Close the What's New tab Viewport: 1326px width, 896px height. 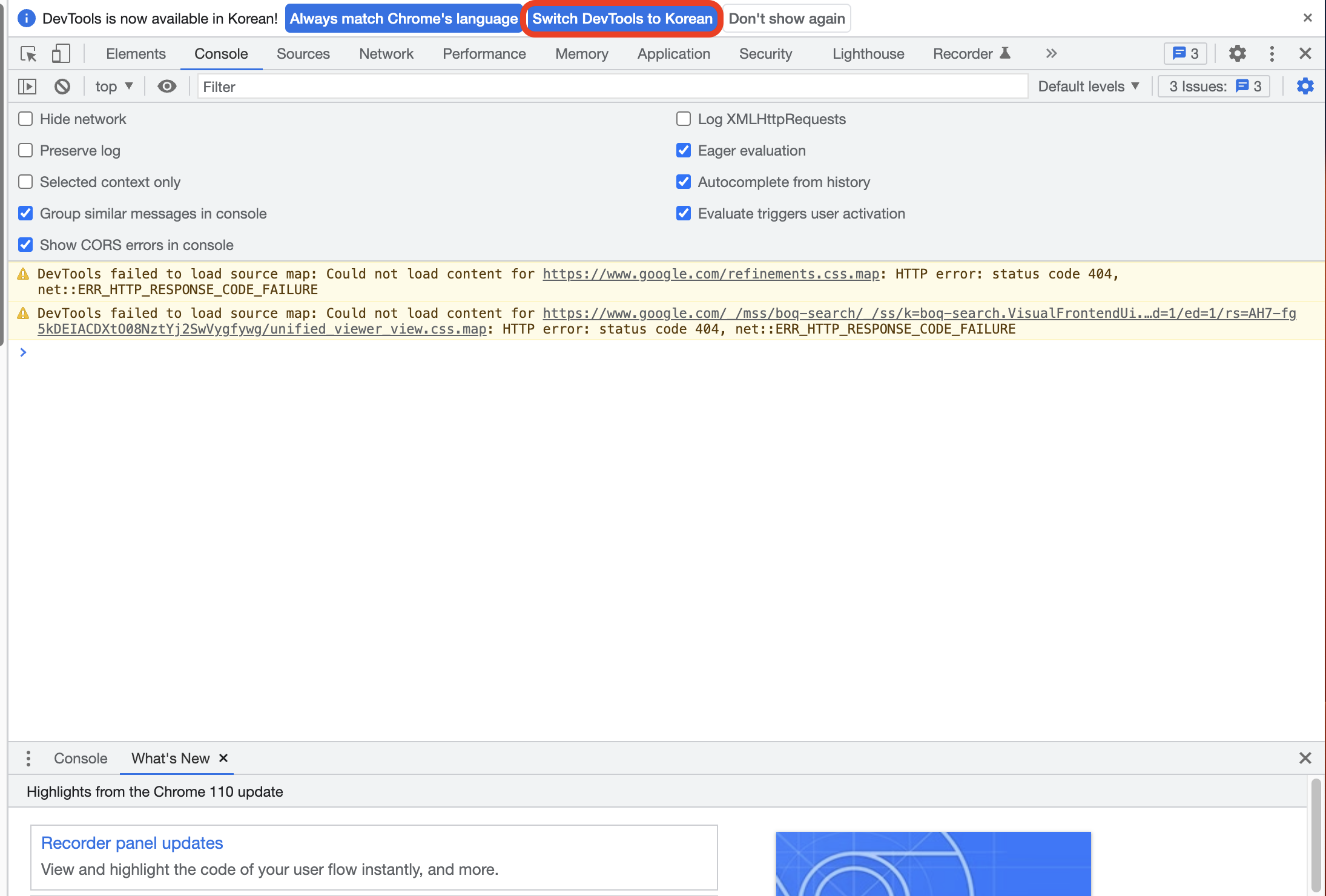(x=223, y=758)
